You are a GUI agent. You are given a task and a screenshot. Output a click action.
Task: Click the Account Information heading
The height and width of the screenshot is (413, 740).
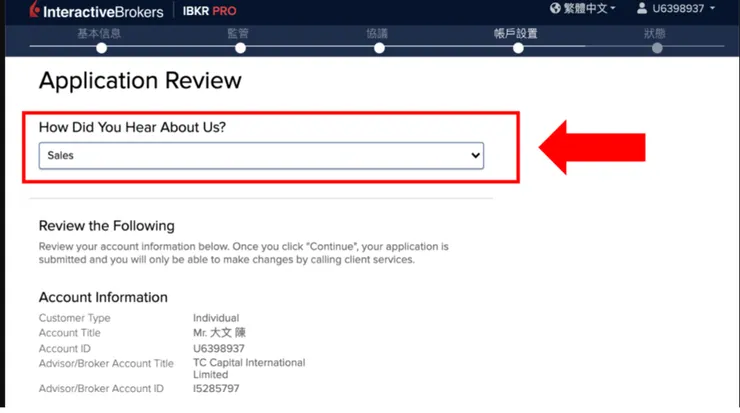tap(103, 297)
